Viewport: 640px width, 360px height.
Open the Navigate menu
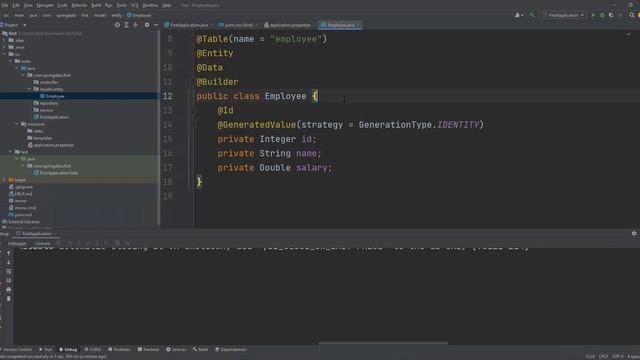[45, 5]
